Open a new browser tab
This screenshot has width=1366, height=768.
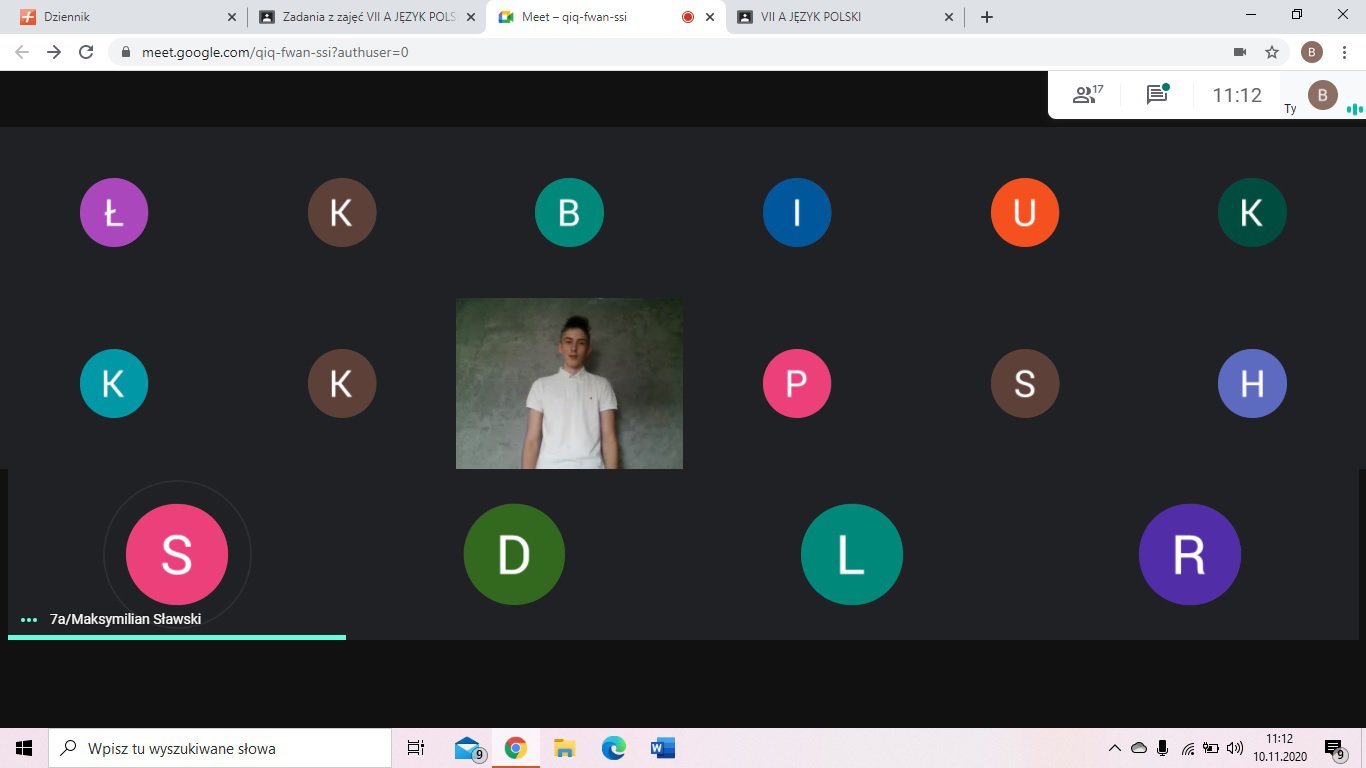coord(987,17)
